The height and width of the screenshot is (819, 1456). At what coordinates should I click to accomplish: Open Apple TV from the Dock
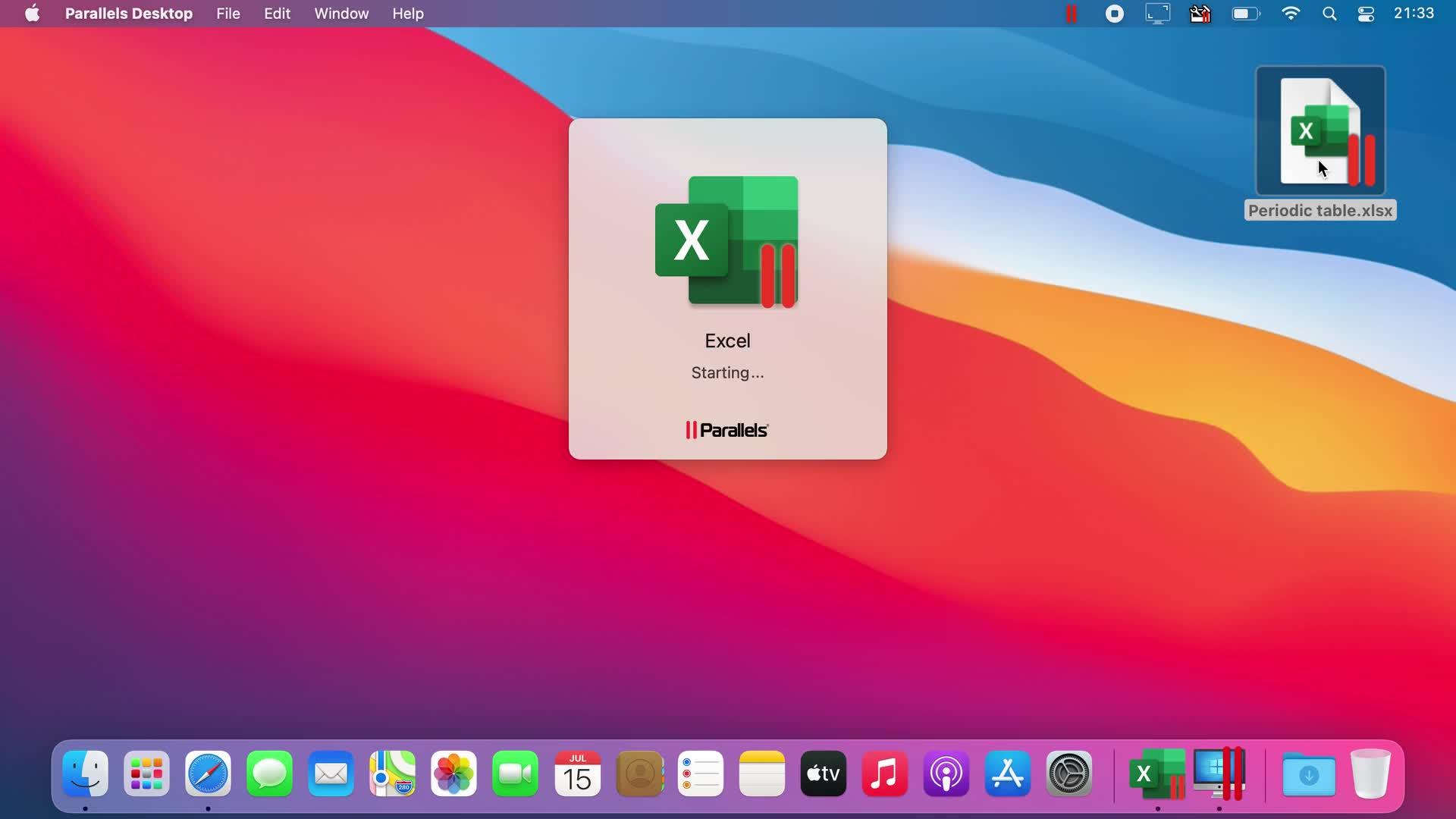pyautogui.click(x=823, y=773)
